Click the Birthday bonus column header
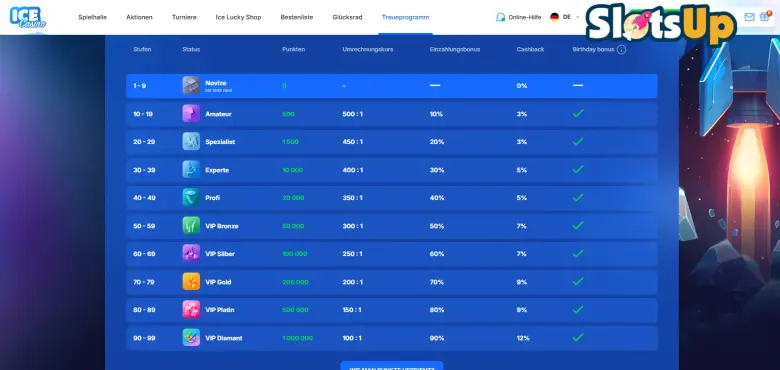This screenshot has width=780, height=370. pyautogui.click(x=593, y=50)
